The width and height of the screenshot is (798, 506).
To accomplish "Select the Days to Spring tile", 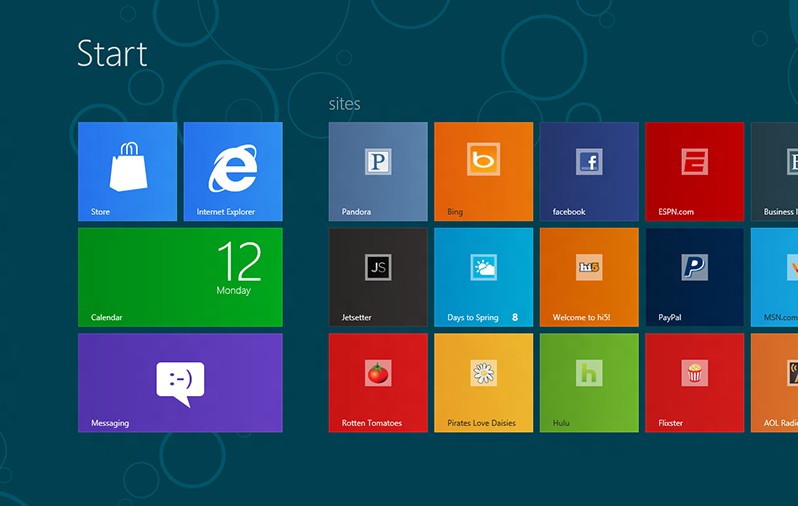I will point(483,277).
